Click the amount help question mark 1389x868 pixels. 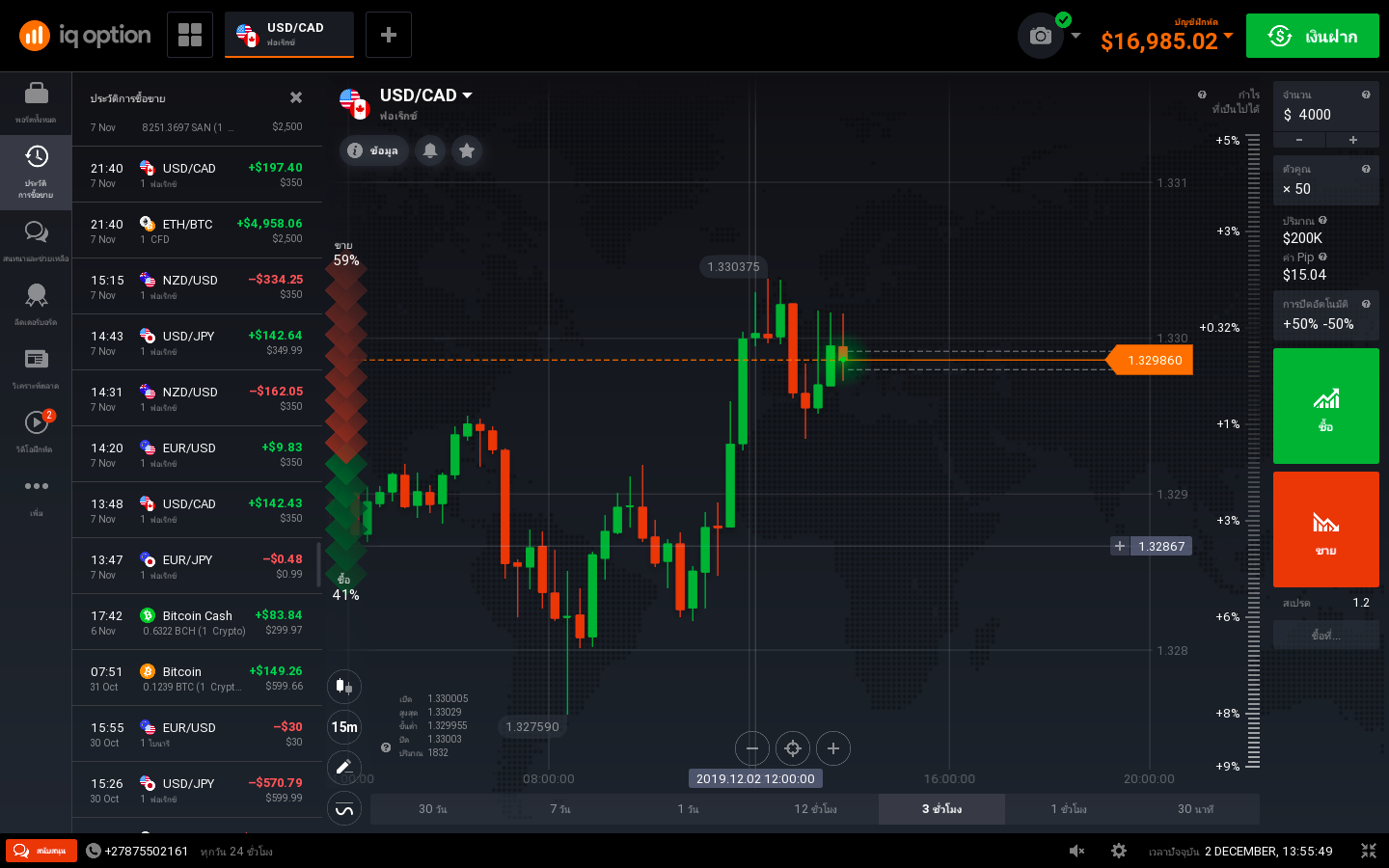[1366, 95]
